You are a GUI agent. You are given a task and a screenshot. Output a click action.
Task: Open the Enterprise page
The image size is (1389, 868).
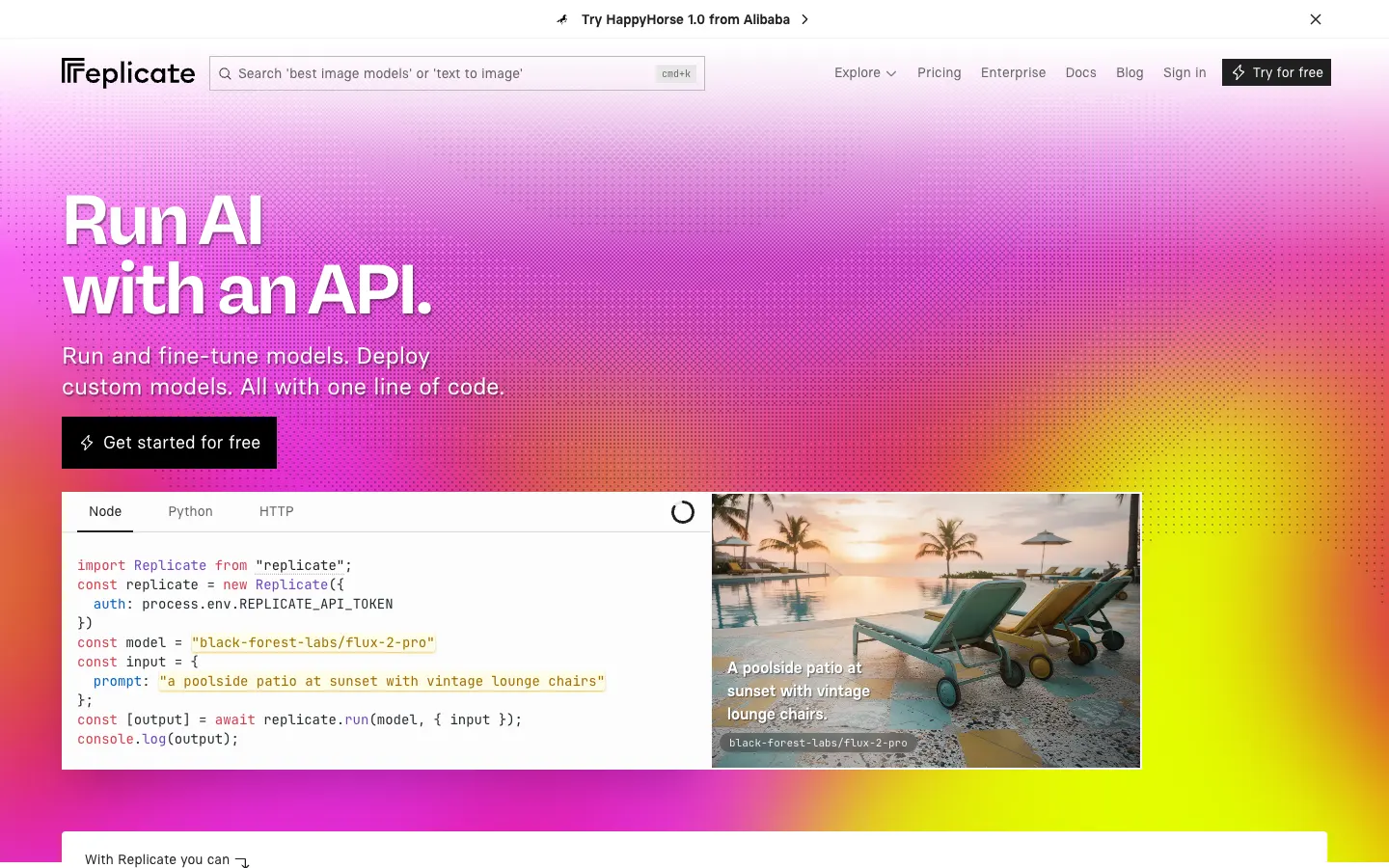[x=1013, y=72]
